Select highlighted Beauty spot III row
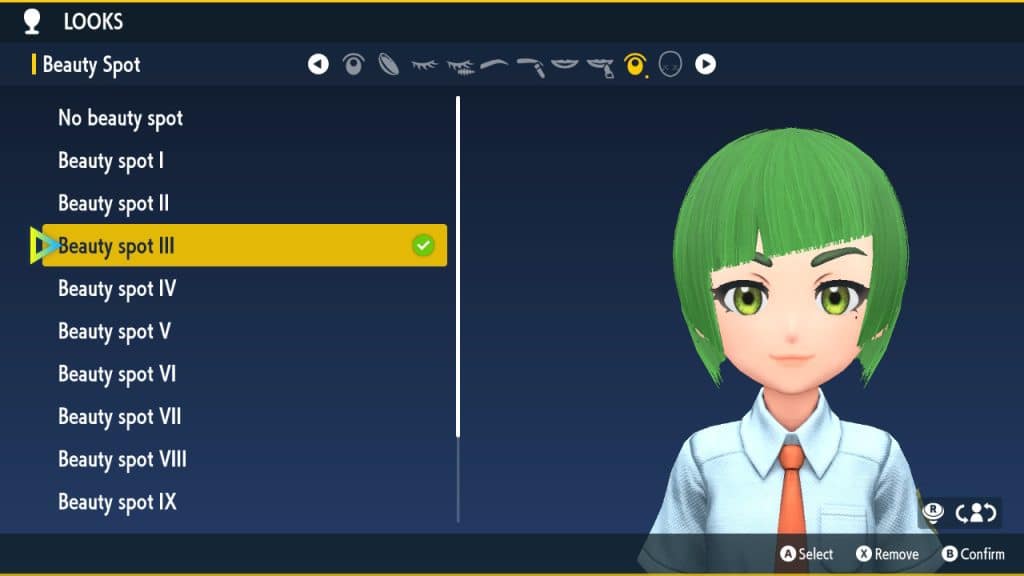This screenshot has height=576, width=1024. click(244, 246)
